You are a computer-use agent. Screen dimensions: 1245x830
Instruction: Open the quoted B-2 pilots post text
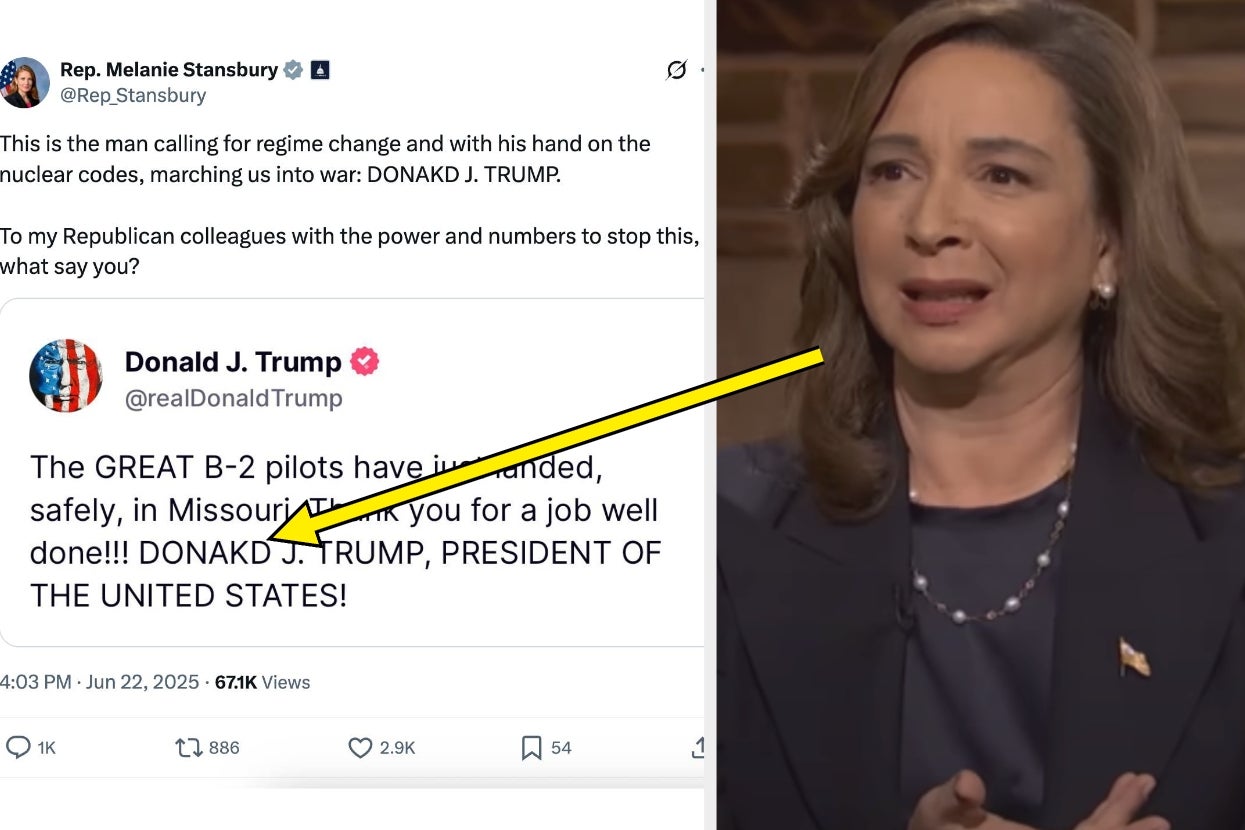pyautogui.click(x=346, y=531)
